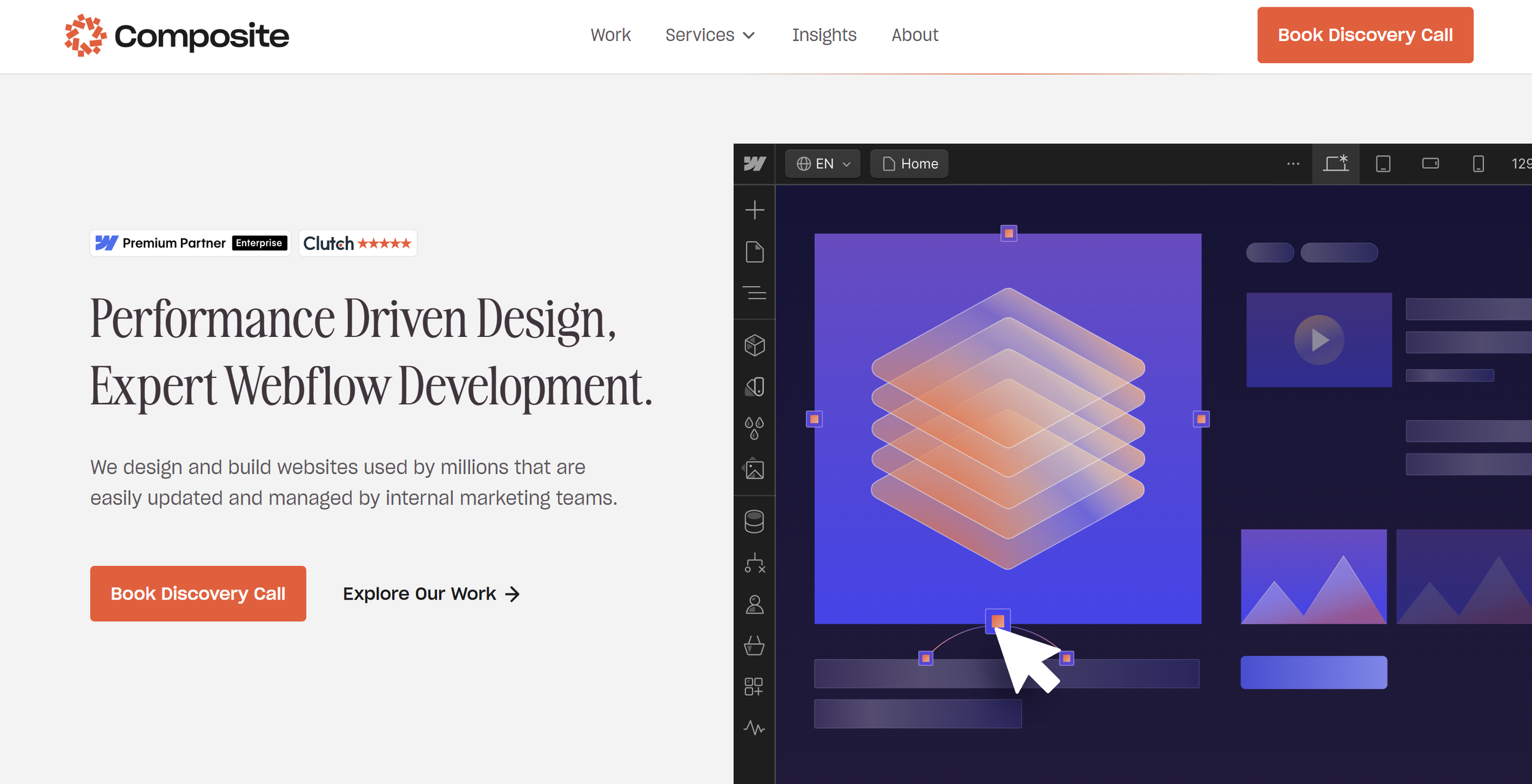Viewport: 1532px width, 784px height.
Task: Switch to tablet breakpoint view
Action: pos(1383,164)
